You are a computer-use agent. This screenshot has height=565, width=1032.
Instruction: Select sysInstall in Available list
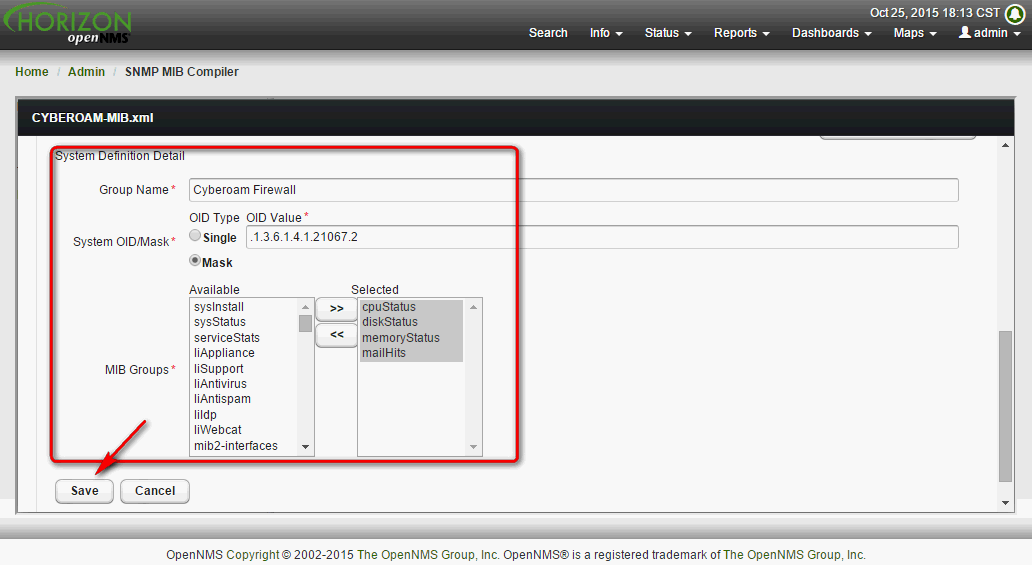click(219, 307)
